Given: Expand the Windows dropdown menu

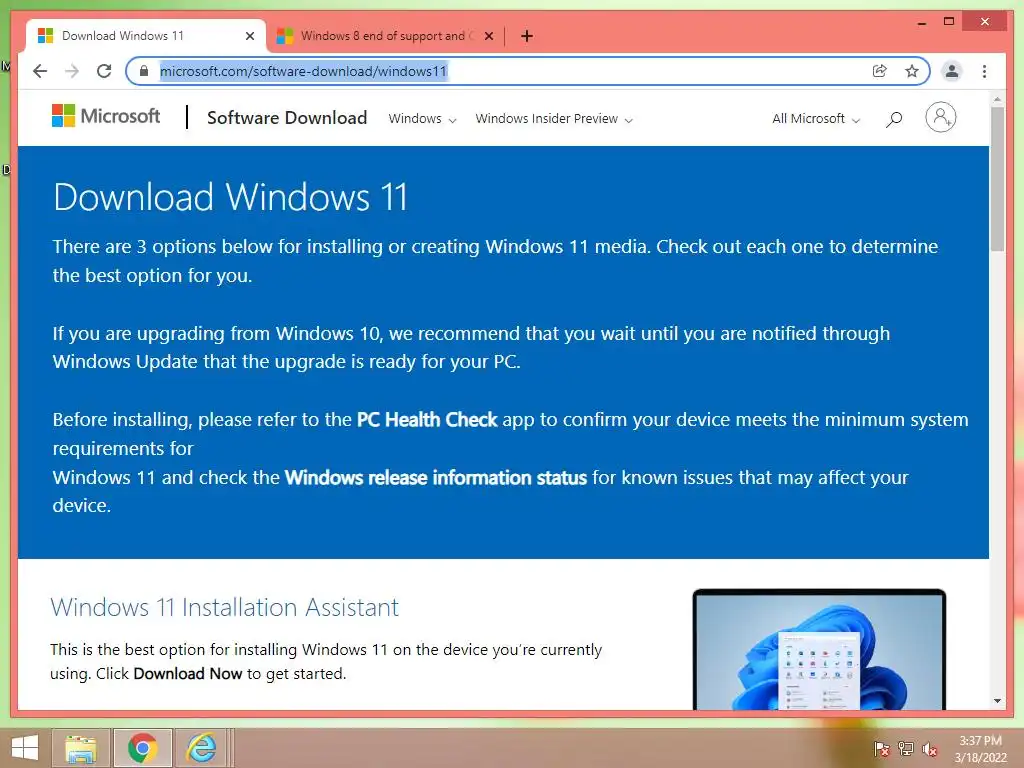Looking at the screenshot, I should 422,119.
